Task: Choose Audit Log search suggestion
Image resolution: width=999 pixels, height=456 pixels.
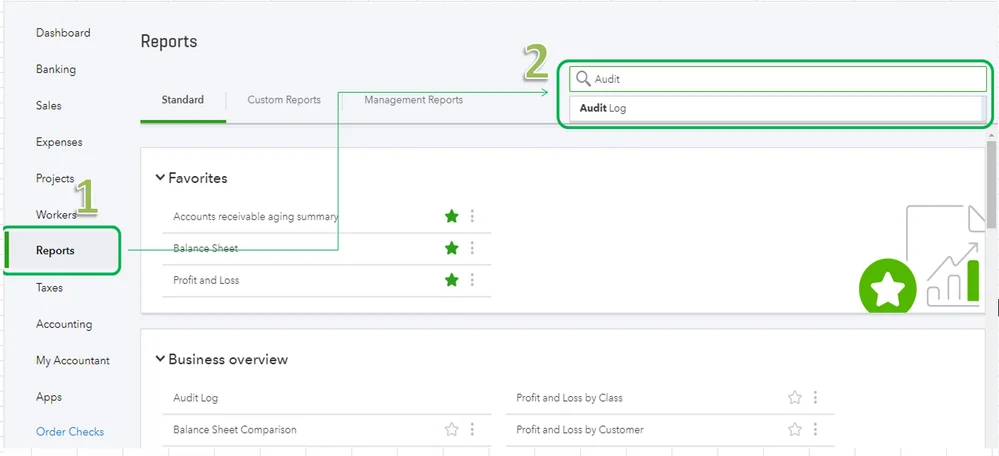Action: tap(775, 108)
